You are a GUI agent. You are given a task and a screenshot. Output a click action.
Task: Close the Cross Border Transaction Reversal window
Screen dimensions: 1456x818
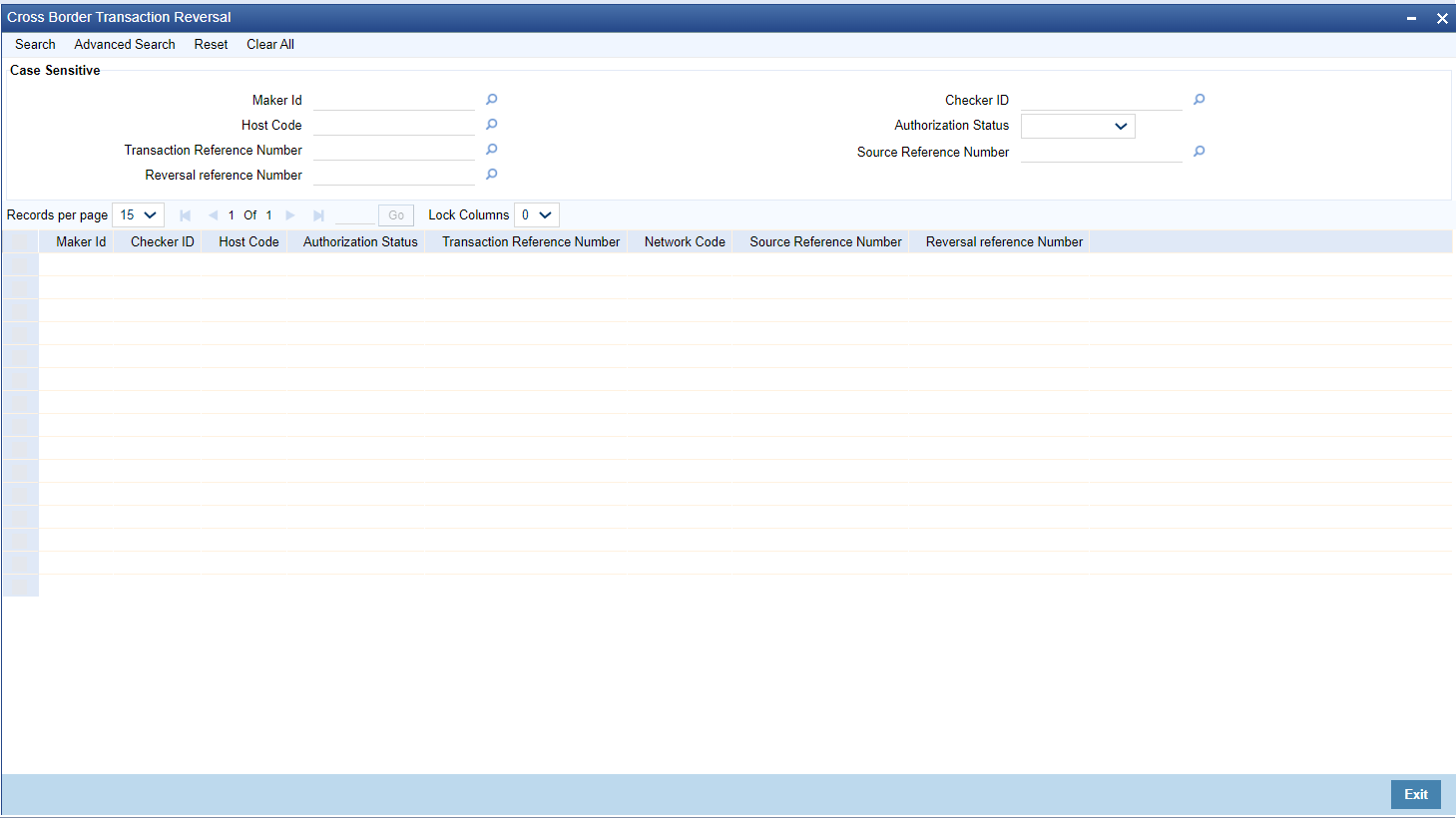[x=1442, y=18]
